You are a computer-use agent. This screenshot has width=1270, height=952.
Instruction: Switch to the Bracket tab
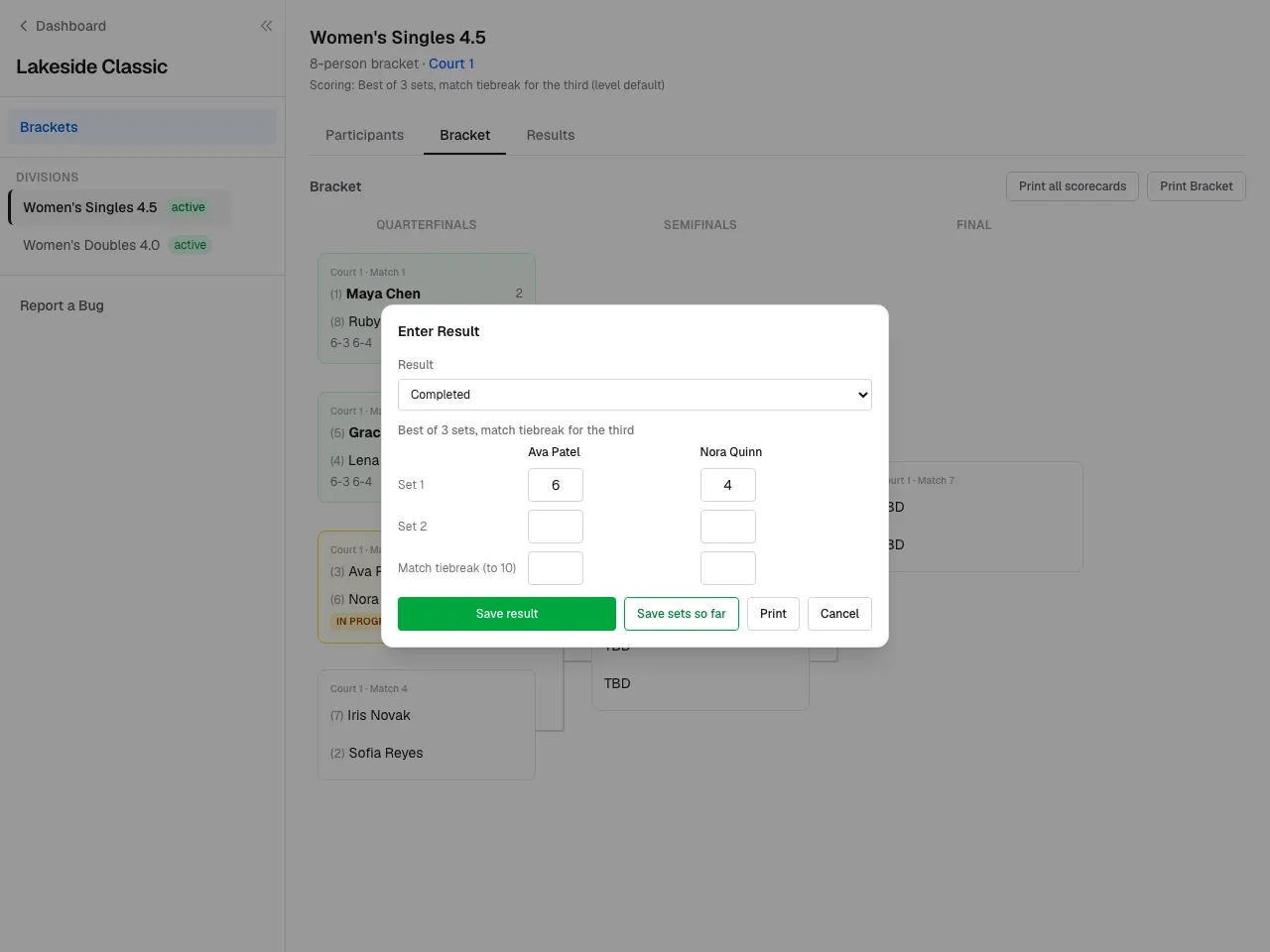[464, 135]
